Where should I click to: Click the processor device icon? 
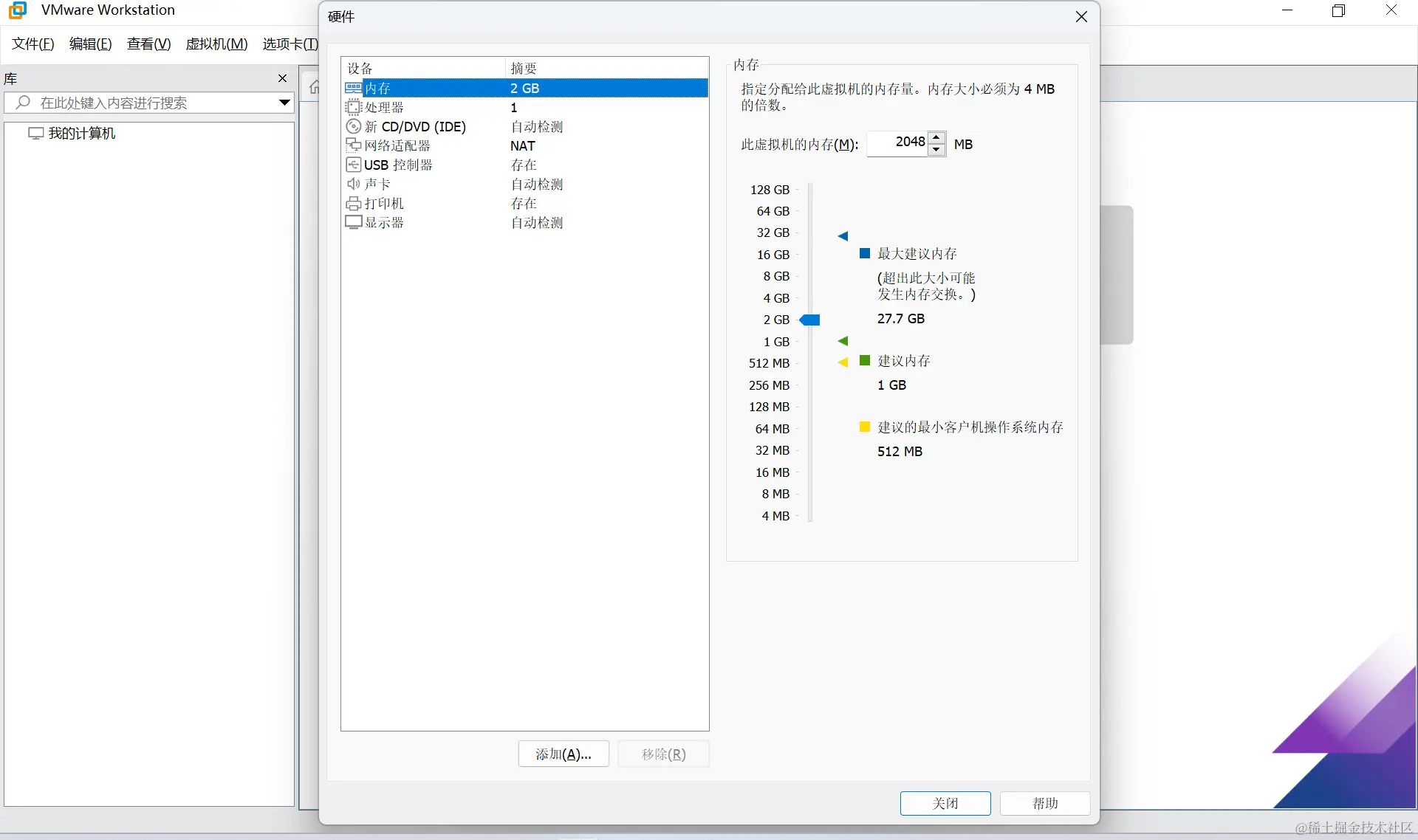(354, 107)
